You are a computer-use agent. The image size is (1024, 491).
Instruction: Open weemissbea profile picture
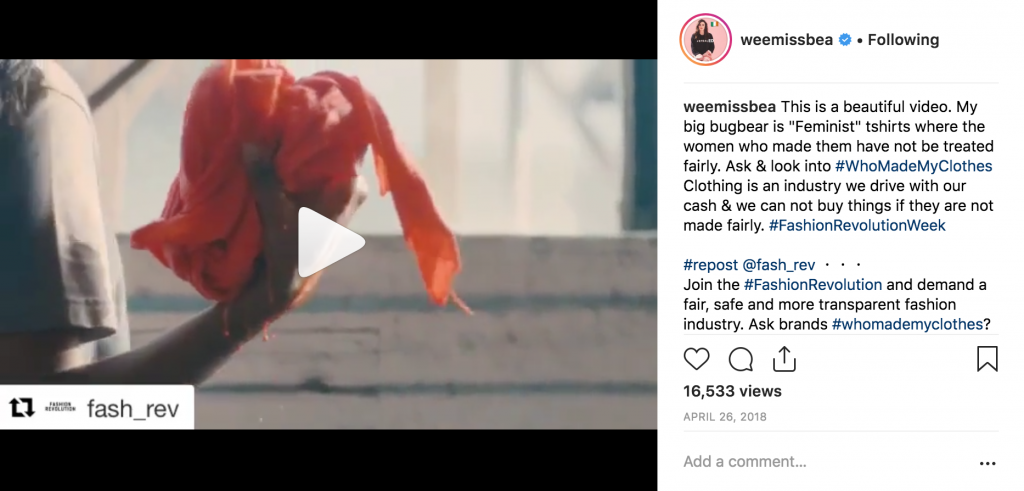pyautogui.click(x=705, y=40)
